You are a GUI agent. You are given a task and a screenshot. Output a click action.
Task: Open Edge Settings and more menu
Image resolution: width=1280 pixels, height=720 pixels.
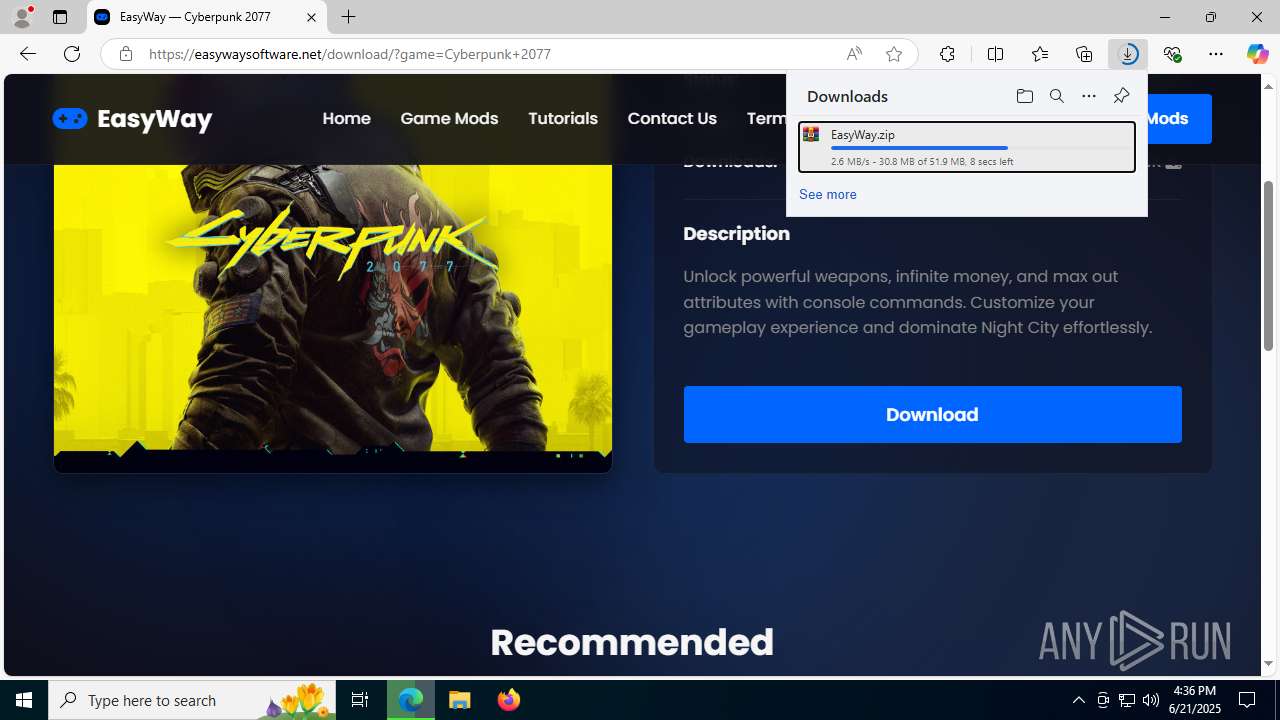tap(1216, 54)
